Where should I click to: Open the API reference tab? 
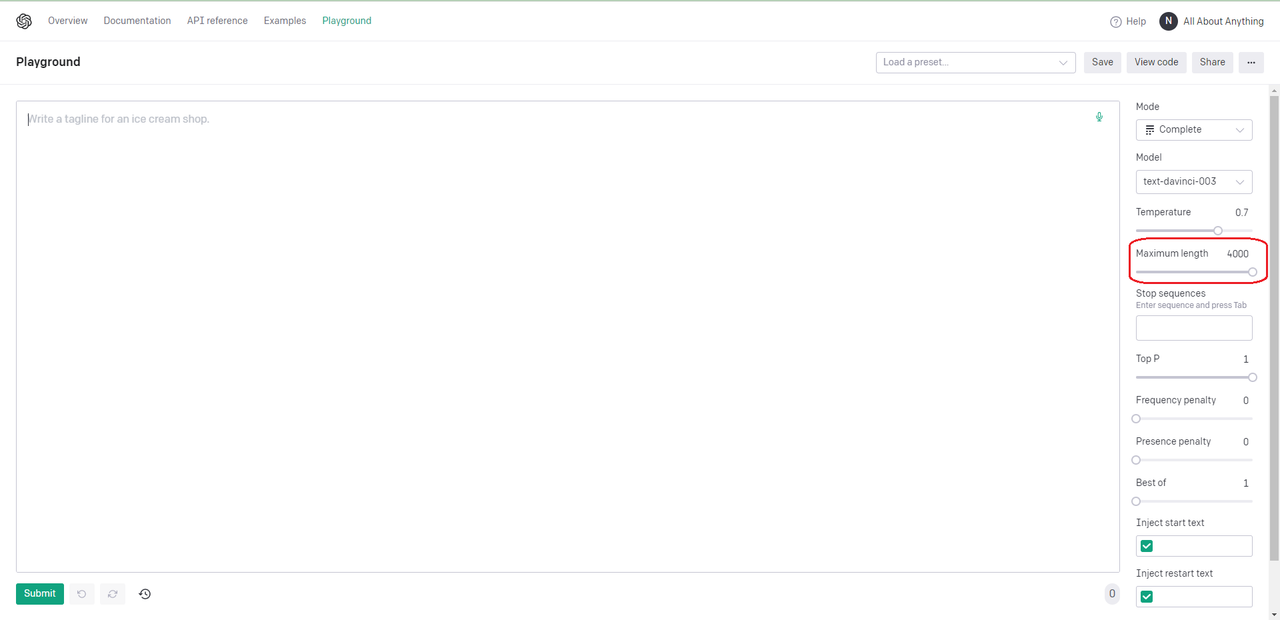tap(217, 21)
